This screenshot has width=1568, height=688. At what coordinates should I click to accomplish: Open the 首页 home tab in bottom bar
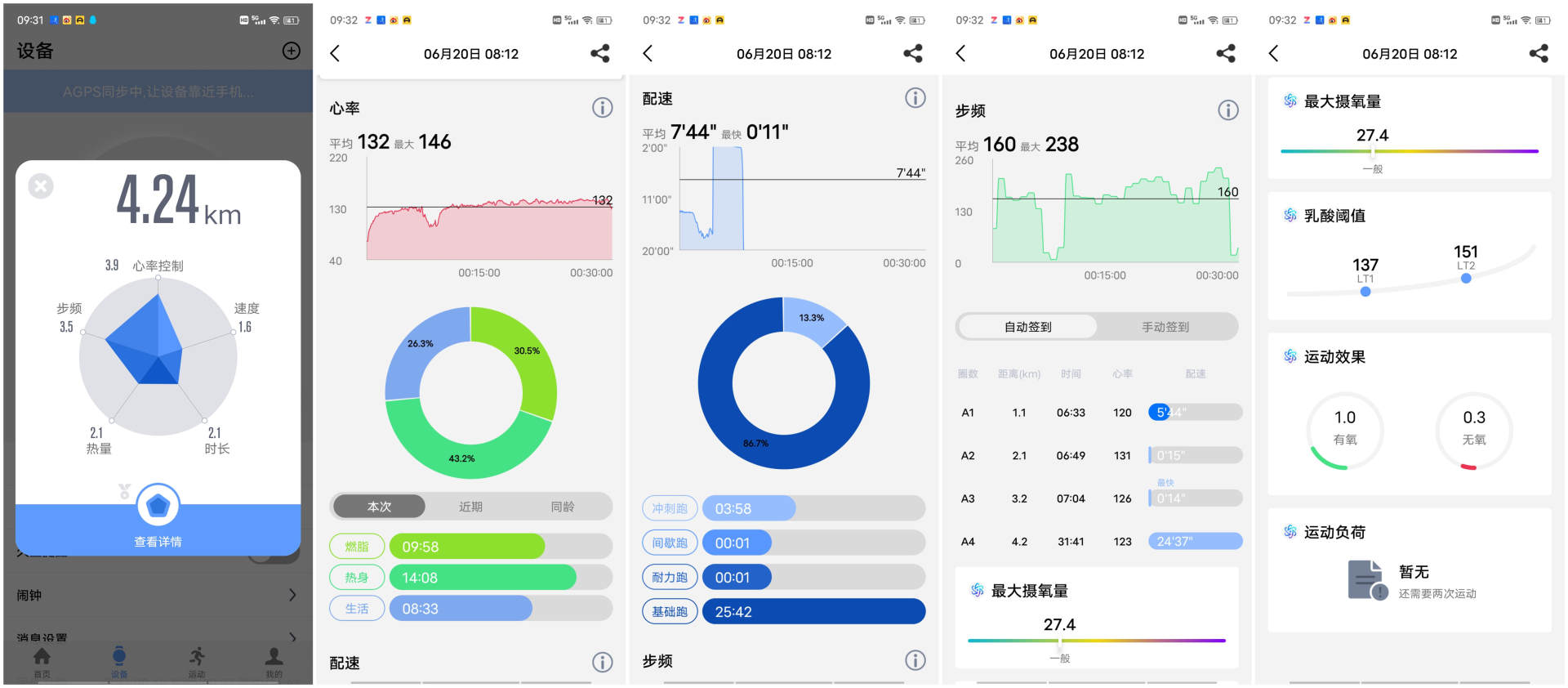pyautogui.click(x=42, y=661)
